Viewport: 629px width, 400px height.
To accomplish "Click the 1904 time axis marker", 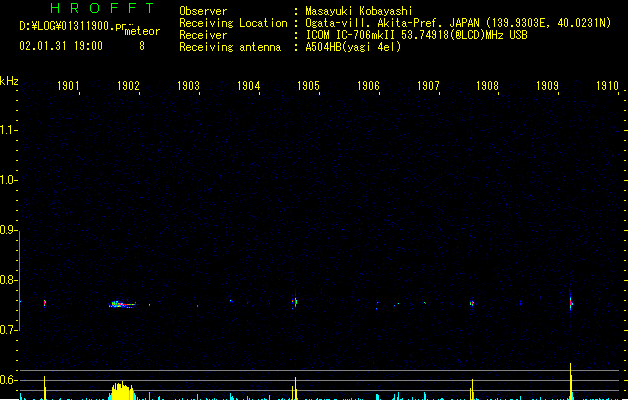I will click(x=248, y=85).
